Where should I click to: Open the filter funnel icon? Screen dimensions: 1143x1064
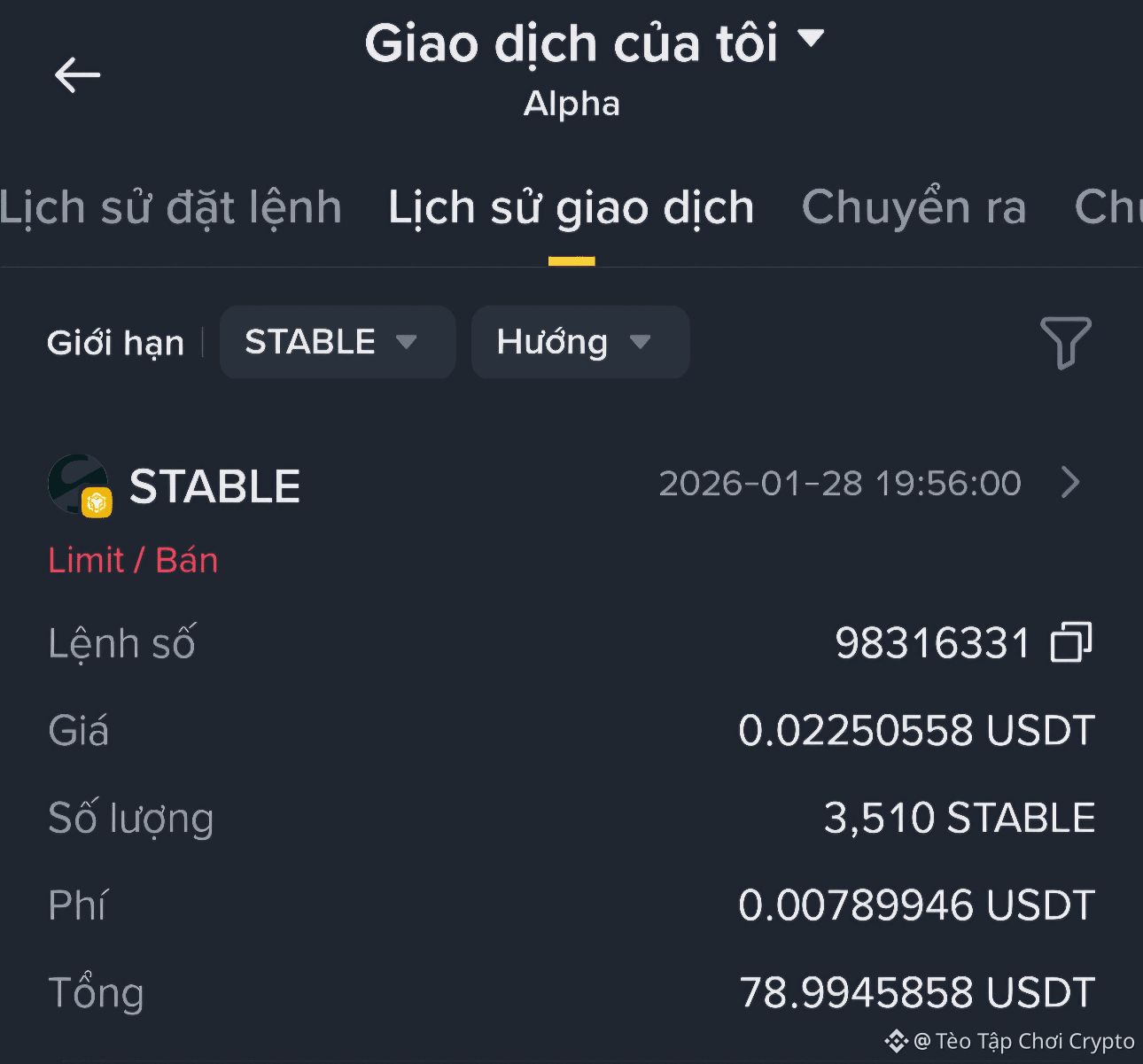tap(1065, 342)
